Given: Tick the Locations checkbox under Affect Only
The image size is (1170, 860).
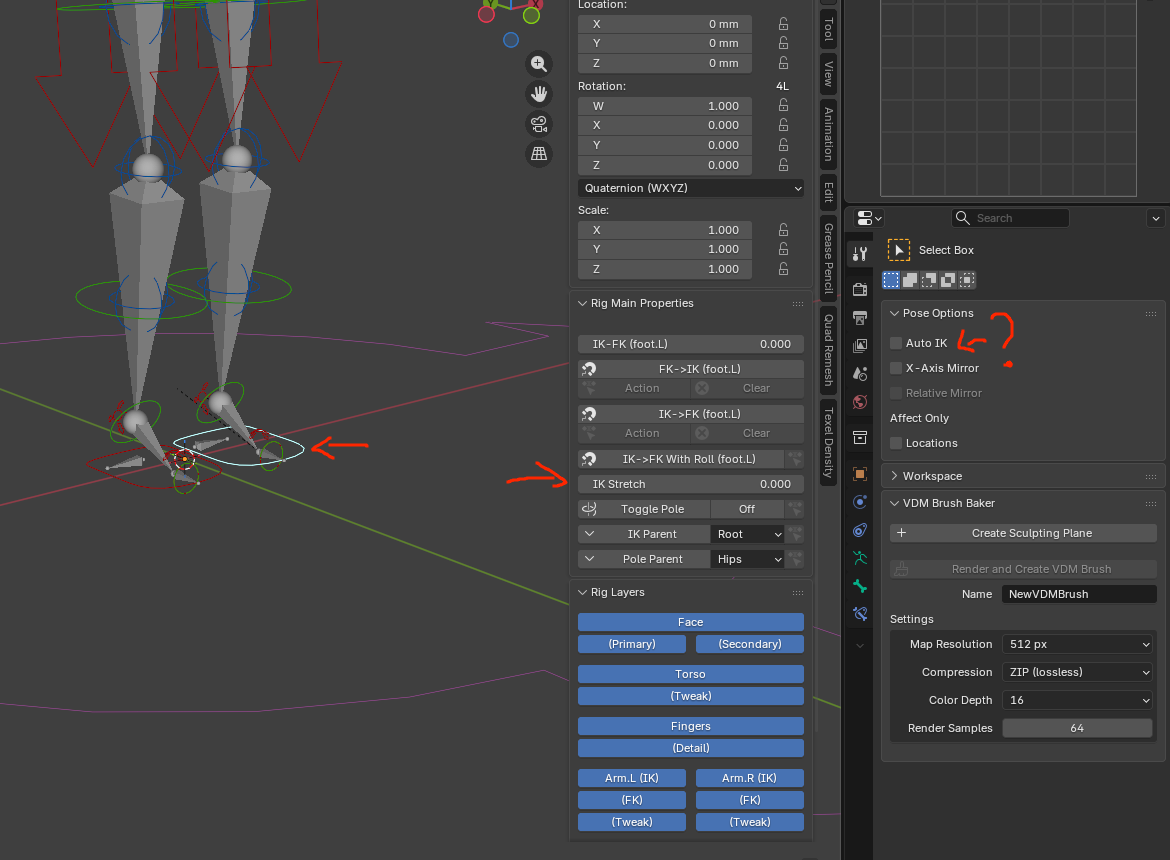Looking at the screenshot, I should click(x=896, y=443).
